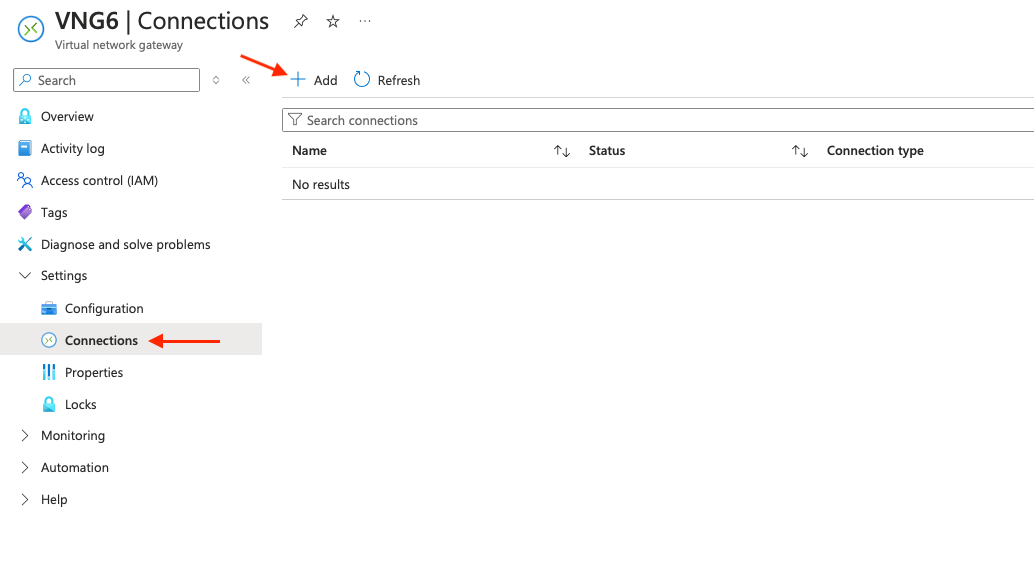Collapse the Settings section
Image resolution: width=1034 pixels, height=568 pixels.
(25, 275)
